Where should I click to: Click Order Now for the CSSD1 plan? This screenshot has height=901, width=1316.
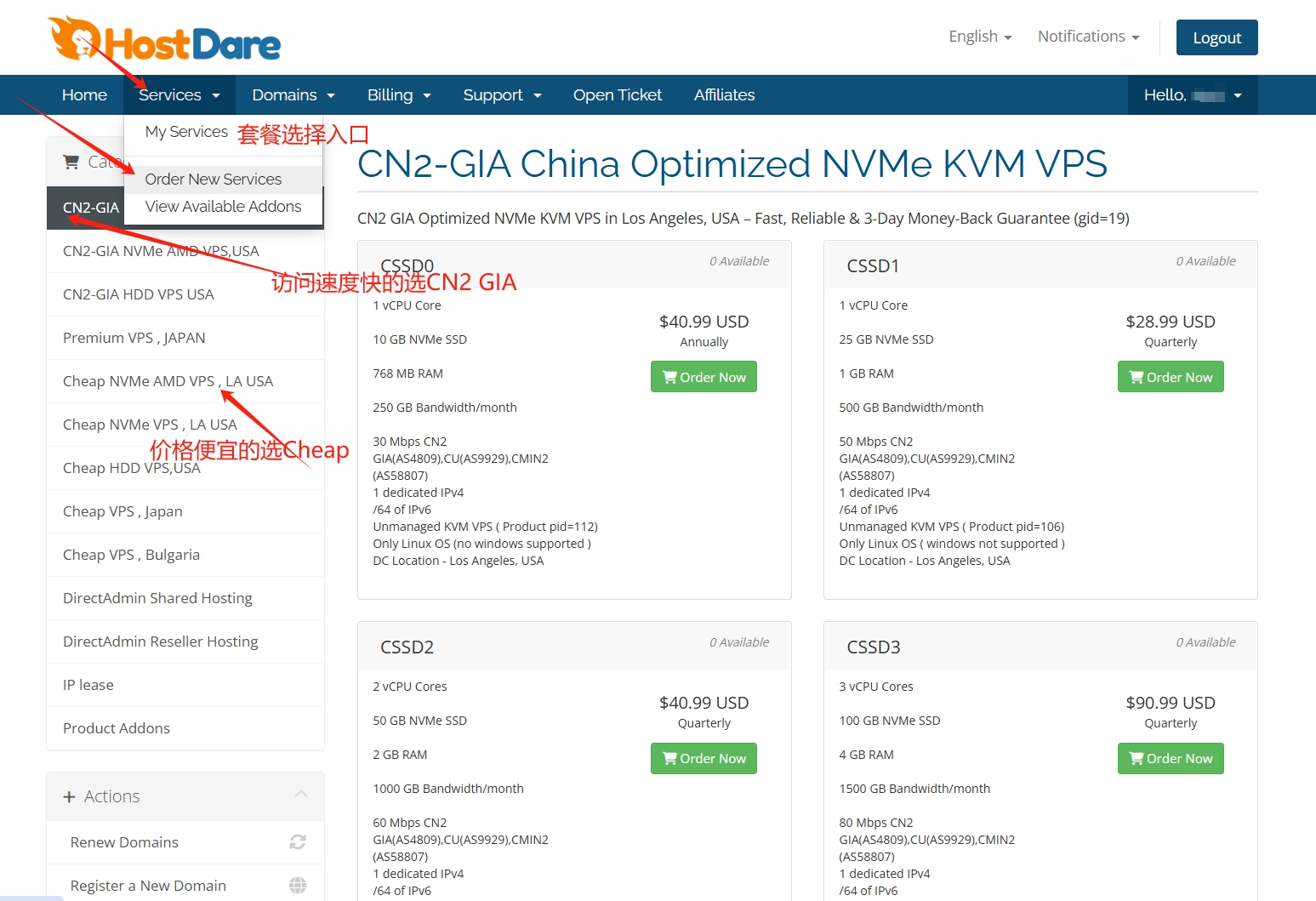(1171, 377)
